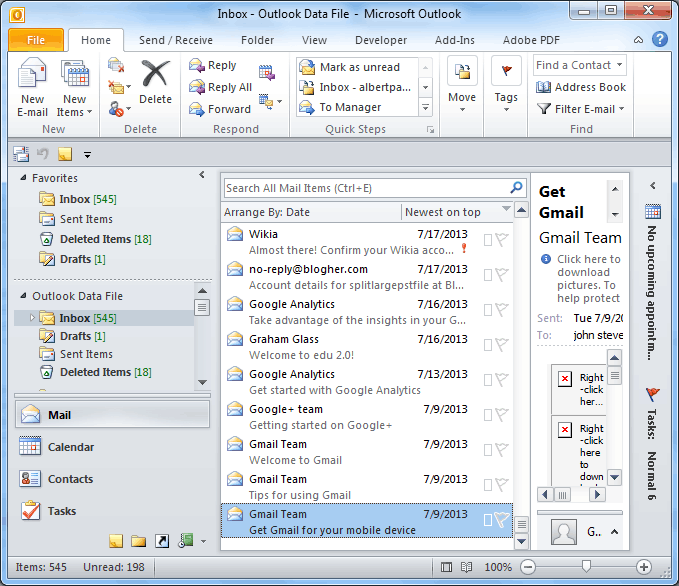Customize the Quick Access Toolbar
This screenshot has height=586, width=679.
[x=87, y=155]
